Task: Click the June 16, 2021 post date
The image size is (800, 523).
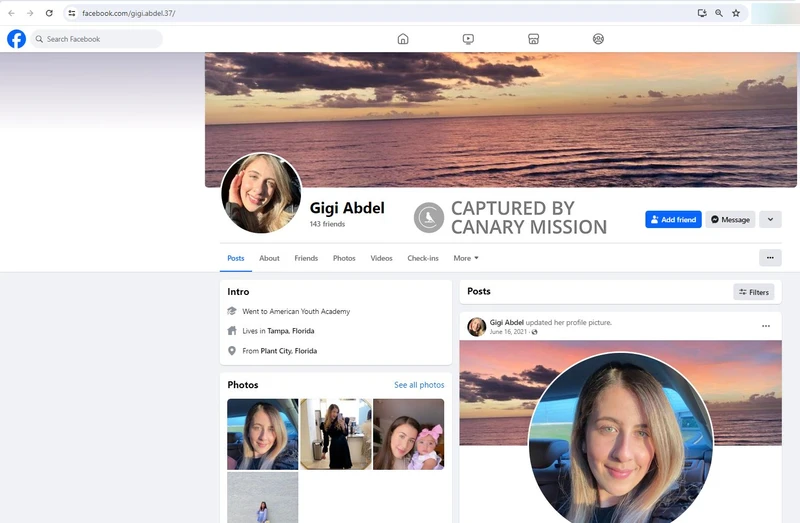Action: point(508,332)
